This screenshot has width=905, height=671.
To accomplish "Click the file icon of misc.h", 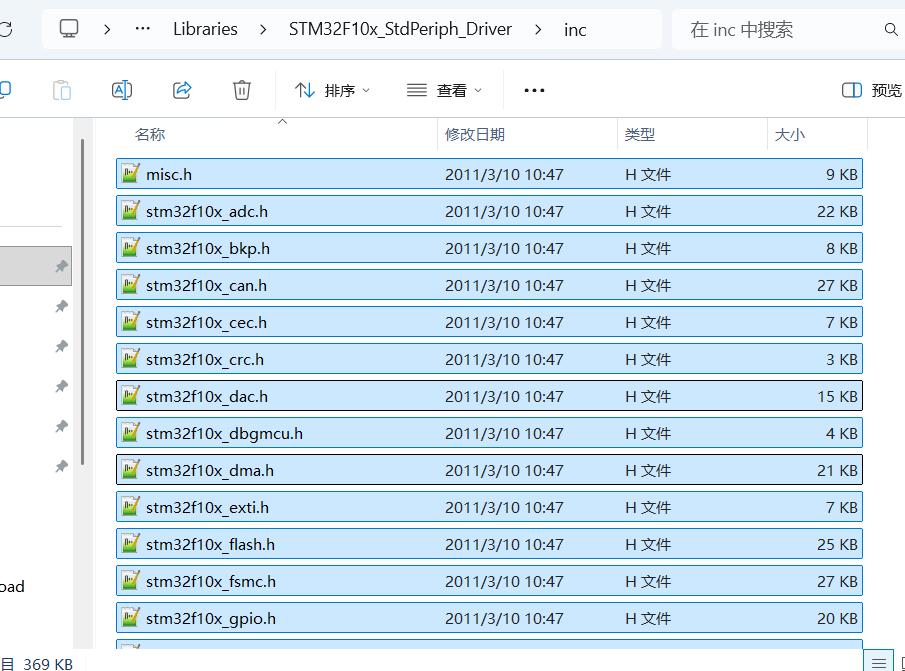I will coord(130,173).
